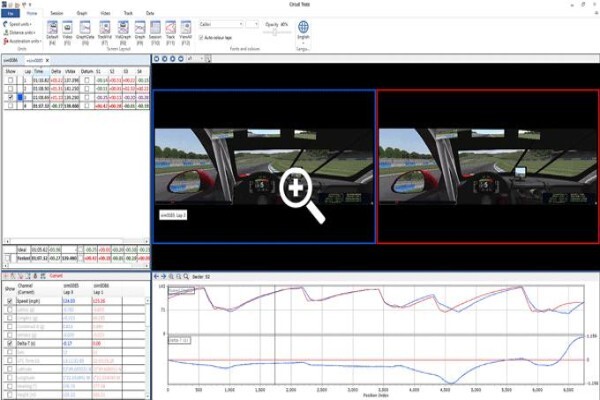Viewport: 600px width, 400px height.
Task: Click the red Current label in channel toolbar
Action: 56,276
